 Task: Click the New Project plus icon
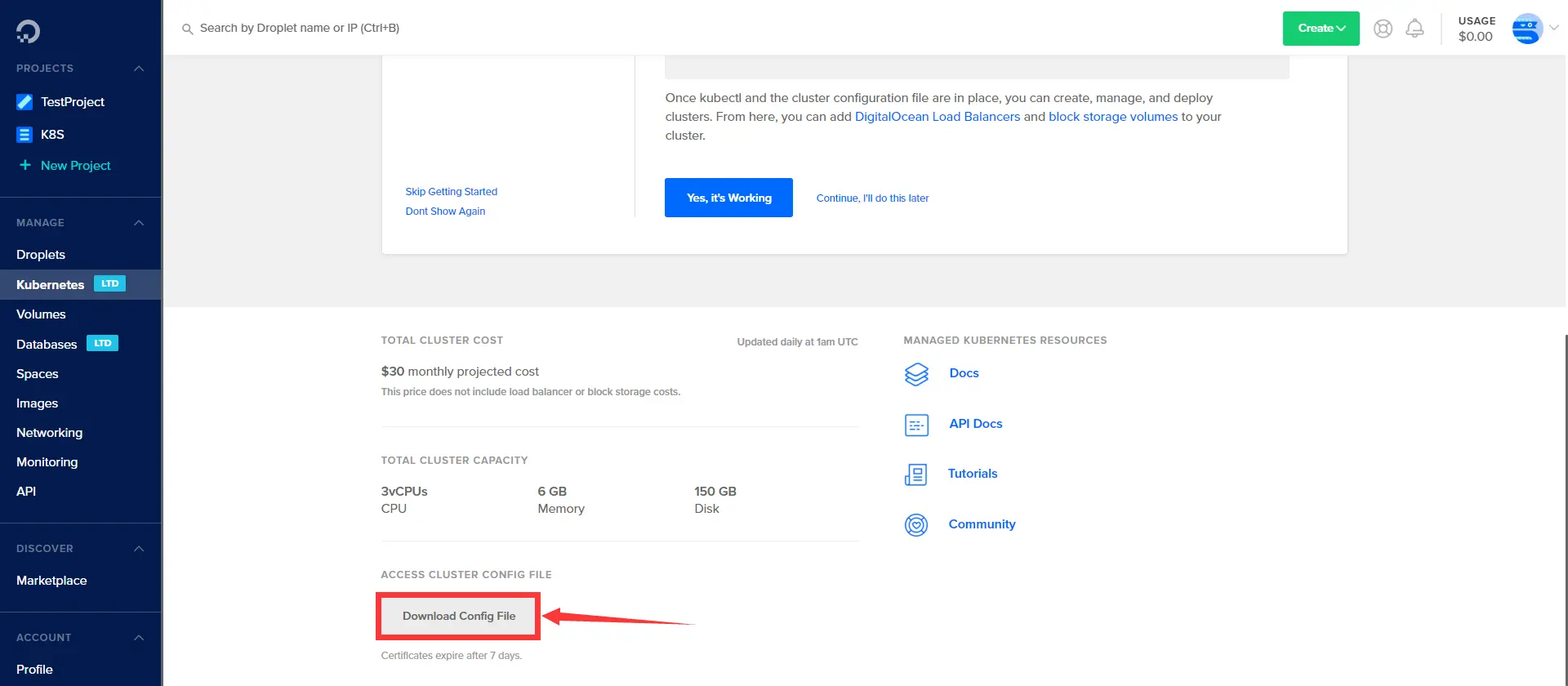click(25, 165)
